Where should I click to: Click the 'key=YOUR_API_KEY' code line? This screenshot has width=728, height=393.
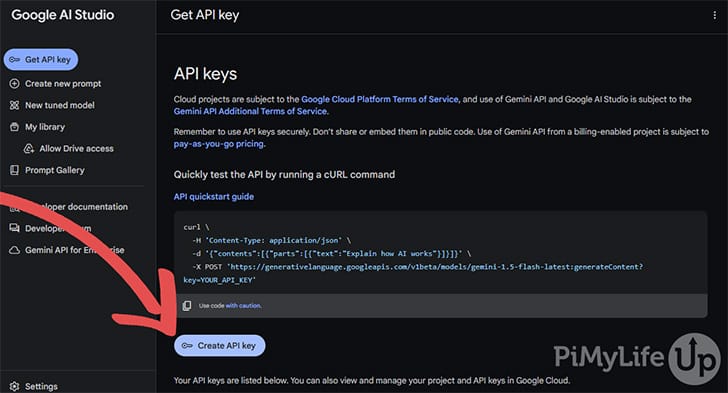click(x=219, y=280)
